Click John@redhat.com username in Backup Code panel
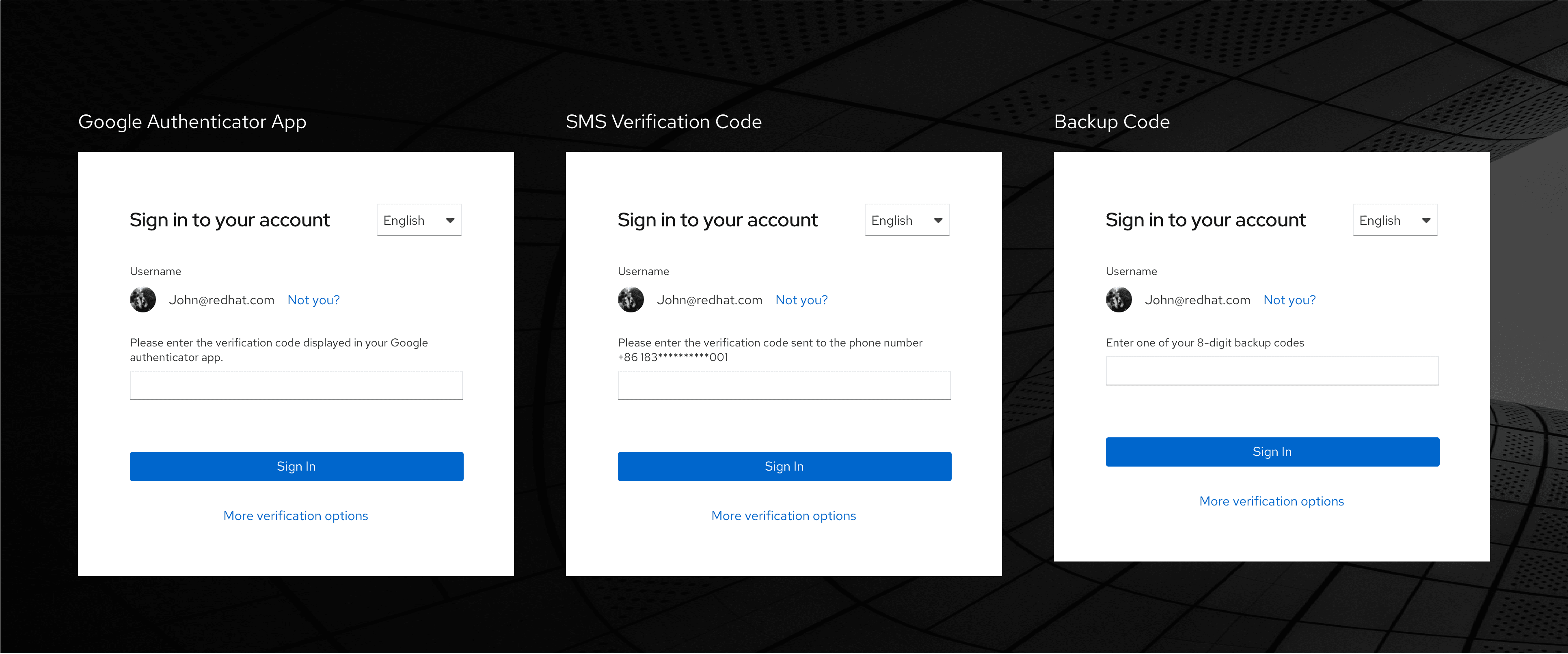 tap(1197, 300)
